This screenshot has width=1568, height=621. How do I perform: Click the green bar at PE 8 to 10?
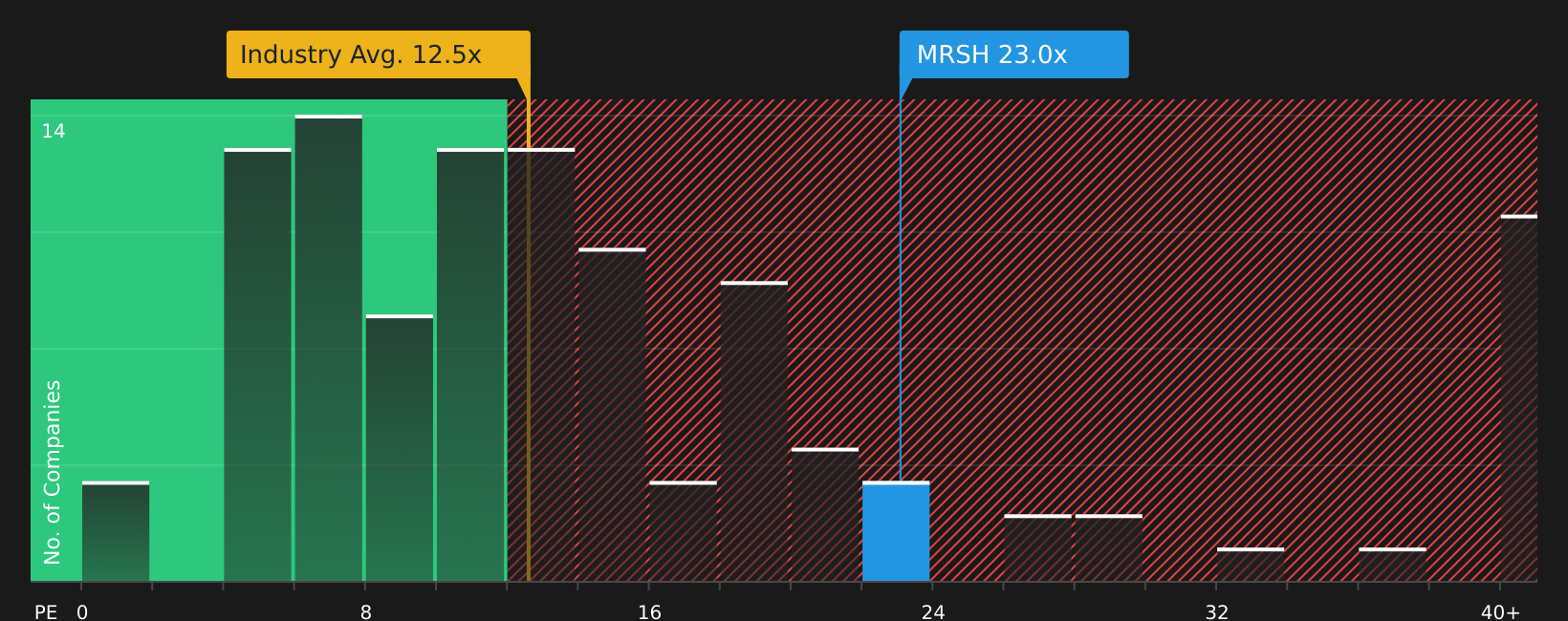click(x=400, y=448)
